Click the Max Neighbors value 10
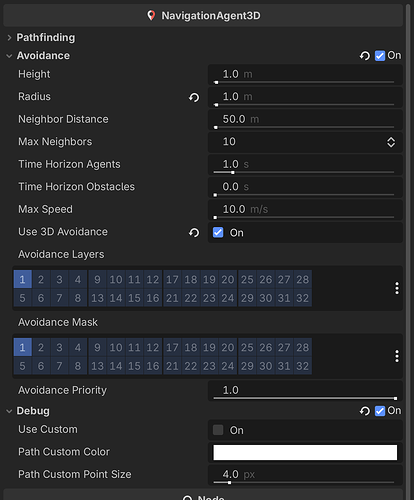 point(229,142)
